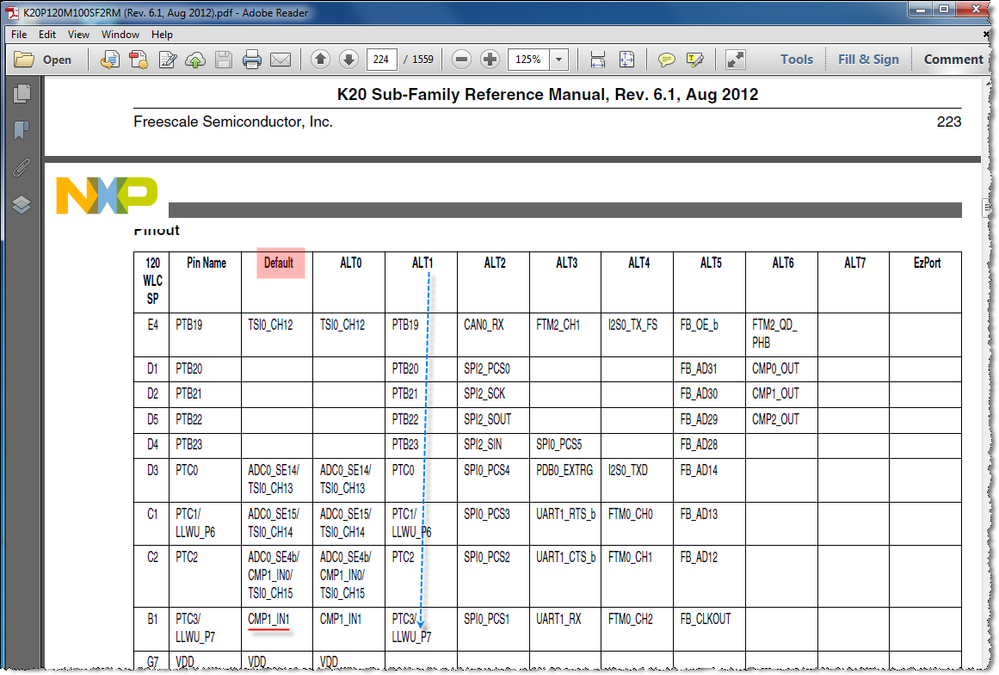Zoom in with the plus icon
Viewport: 999px width, 675px height.
(x=489, y=59)
